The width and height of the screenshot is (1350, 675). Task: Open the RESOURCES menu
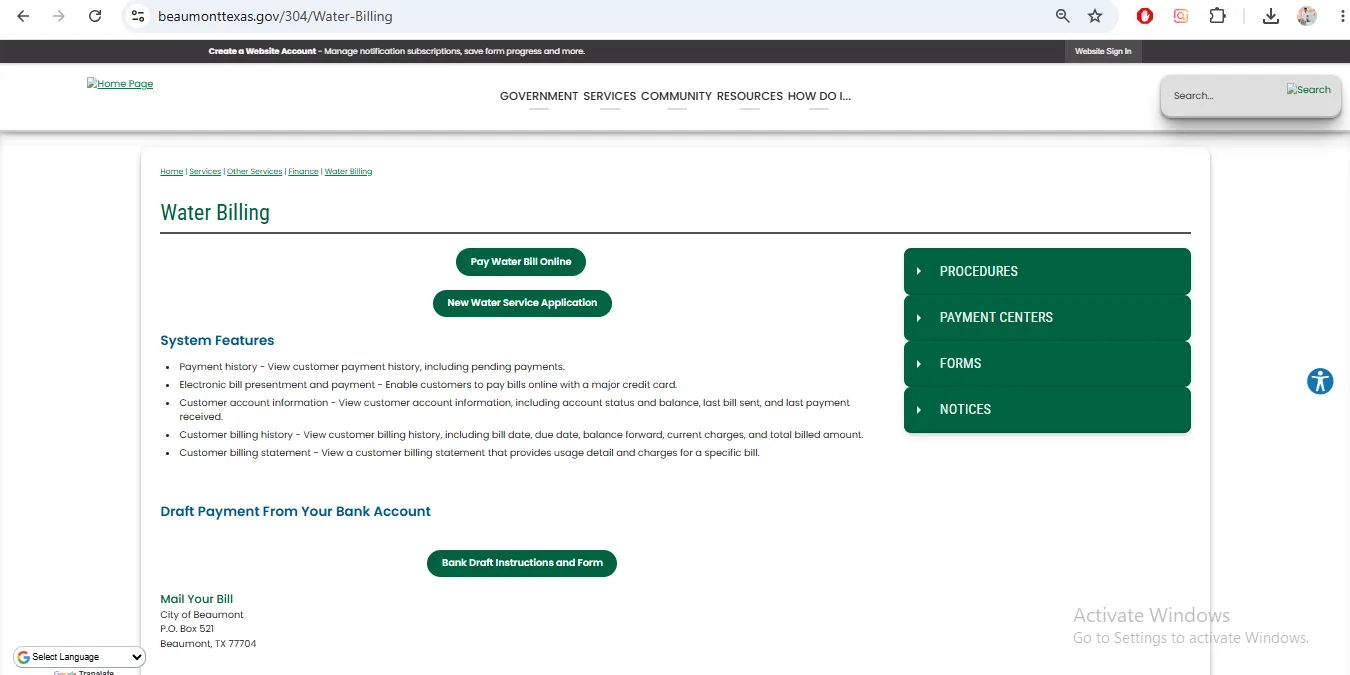(750, 96)
